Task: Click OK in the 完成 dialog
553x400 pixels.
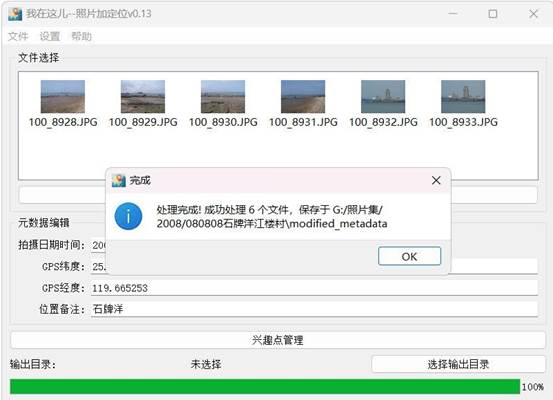Action: pyautogui.click(x=409, y=256)
